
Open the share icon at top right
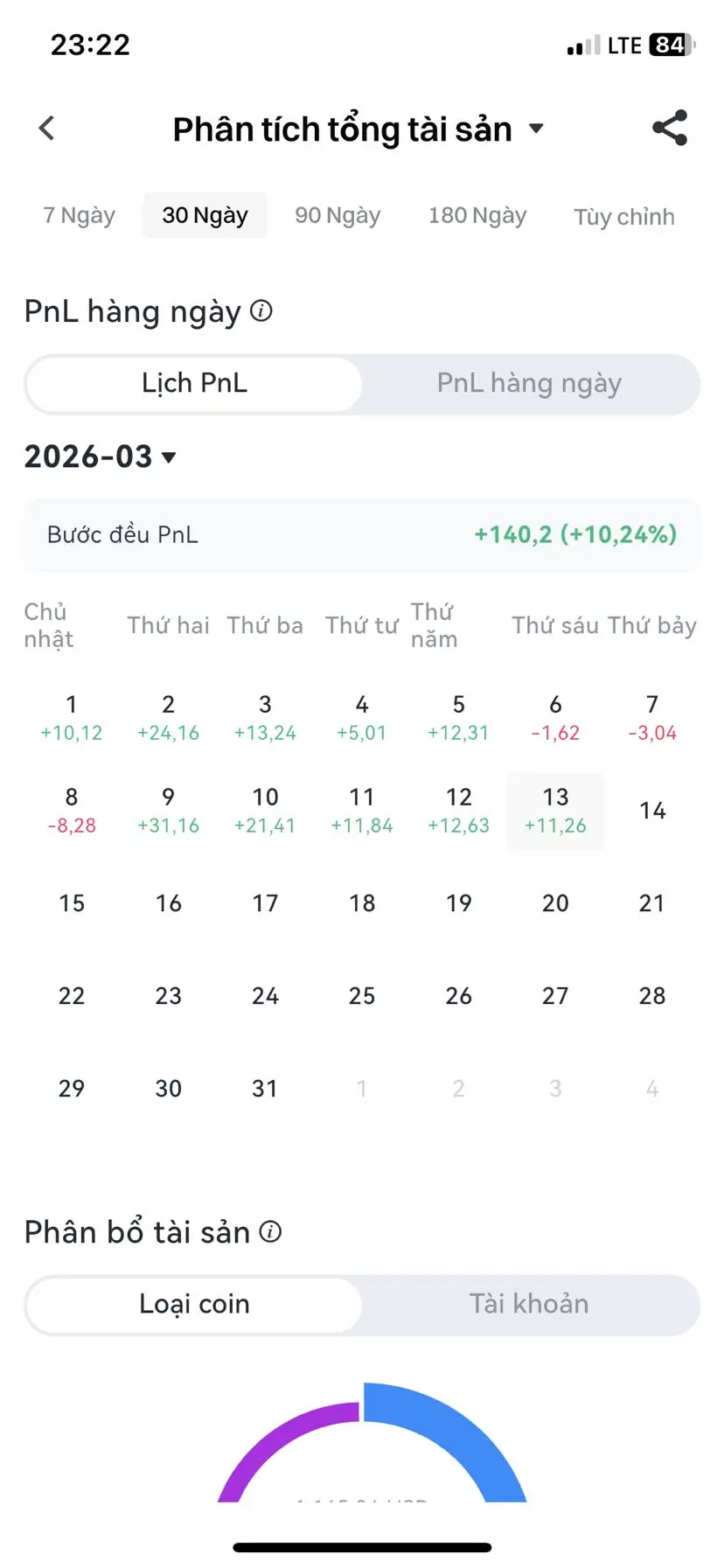[x=670, y=129]
